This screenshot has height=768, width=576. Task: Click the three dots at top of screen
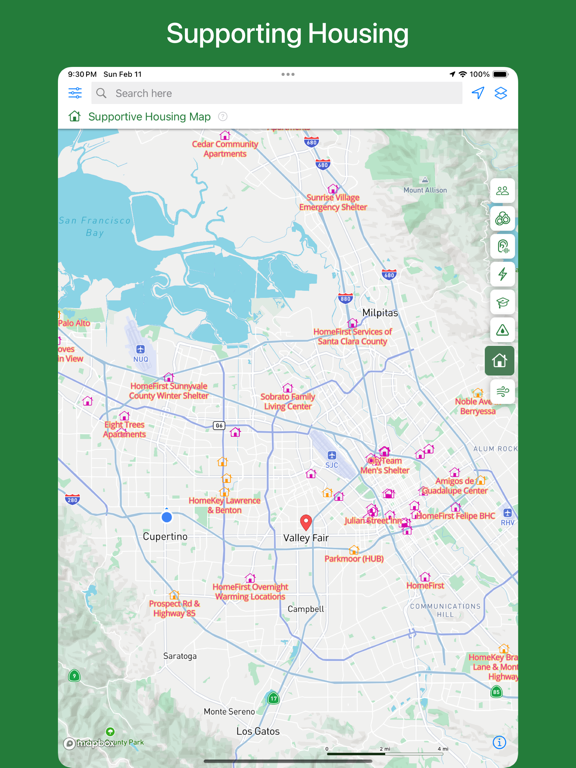pos(288,74)
